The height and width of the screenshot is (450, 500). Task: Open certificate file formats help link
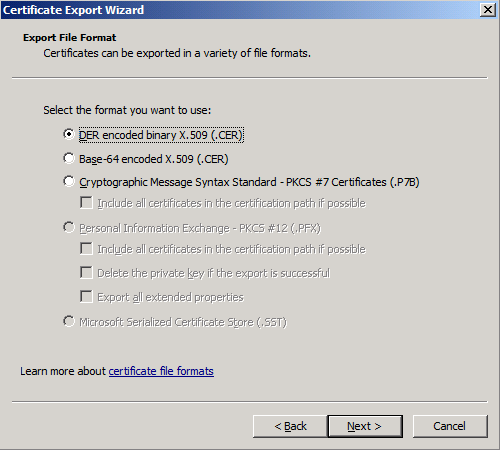[x=161, y=371]
